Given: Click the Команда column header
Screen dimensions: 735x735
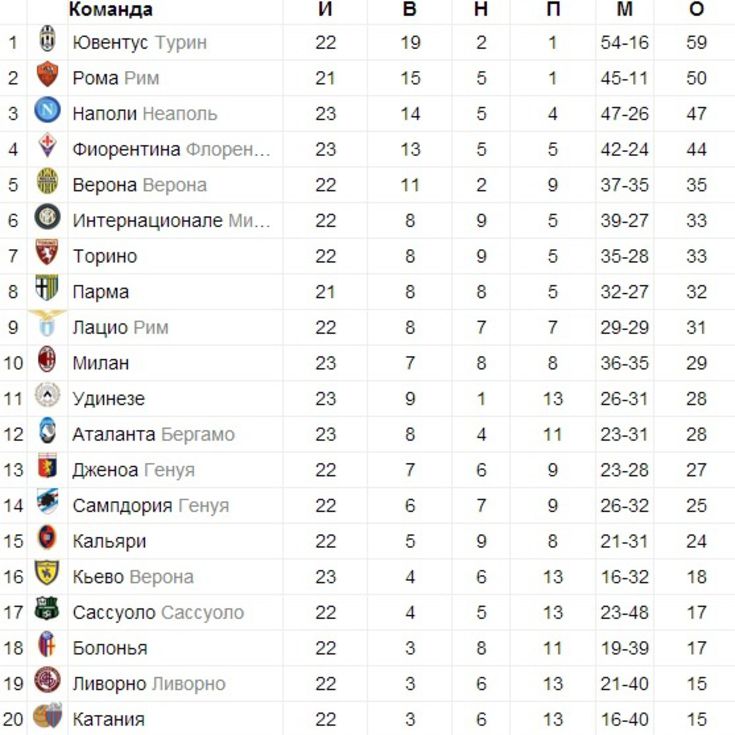Looking at the screenshot, I should 110,10.
